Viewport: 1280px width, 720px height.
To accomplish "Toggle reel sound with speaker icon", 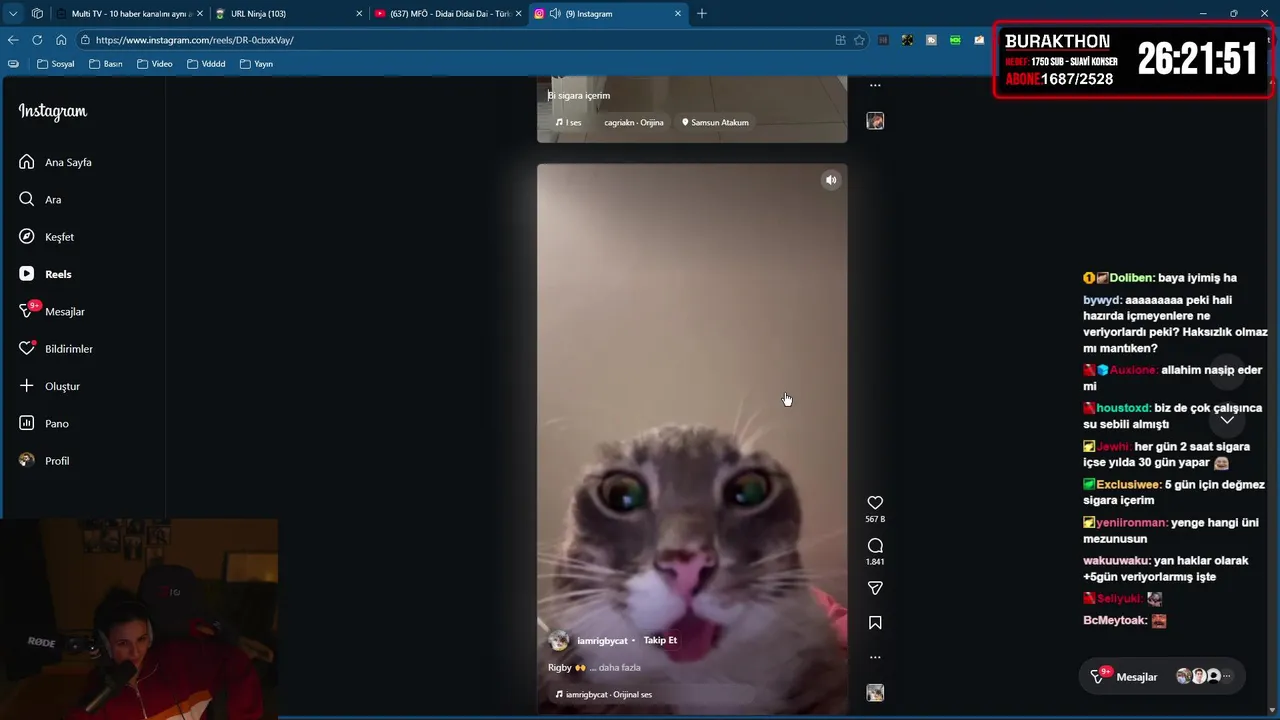I will [x=831, y=180].
